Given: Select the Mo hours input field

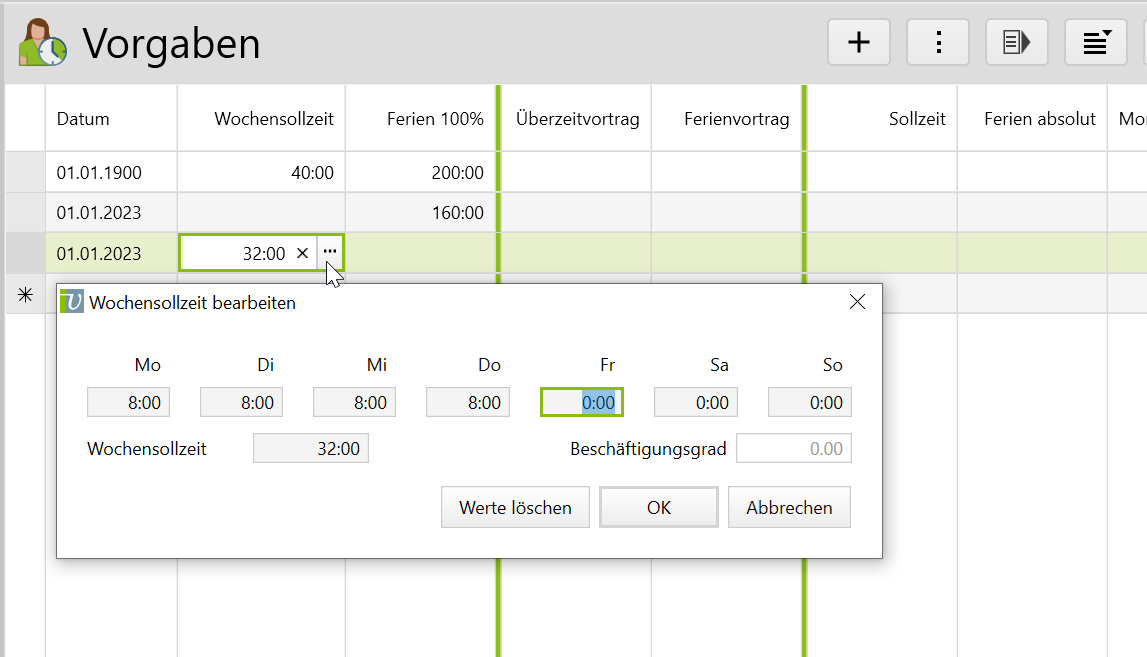Looking at the screenshot, I should [128, 403].
